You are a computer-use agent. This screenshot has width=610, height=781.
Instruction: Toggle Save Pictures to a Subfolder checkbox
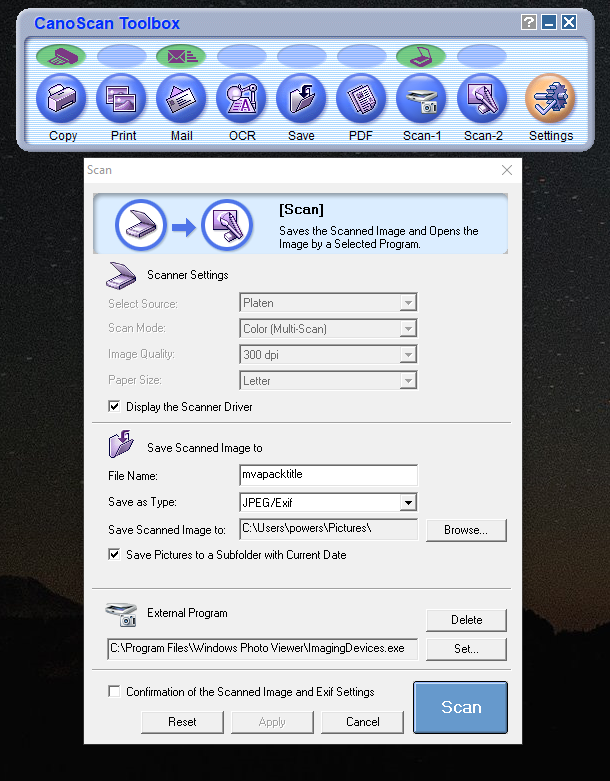click(x=114, y=555)
